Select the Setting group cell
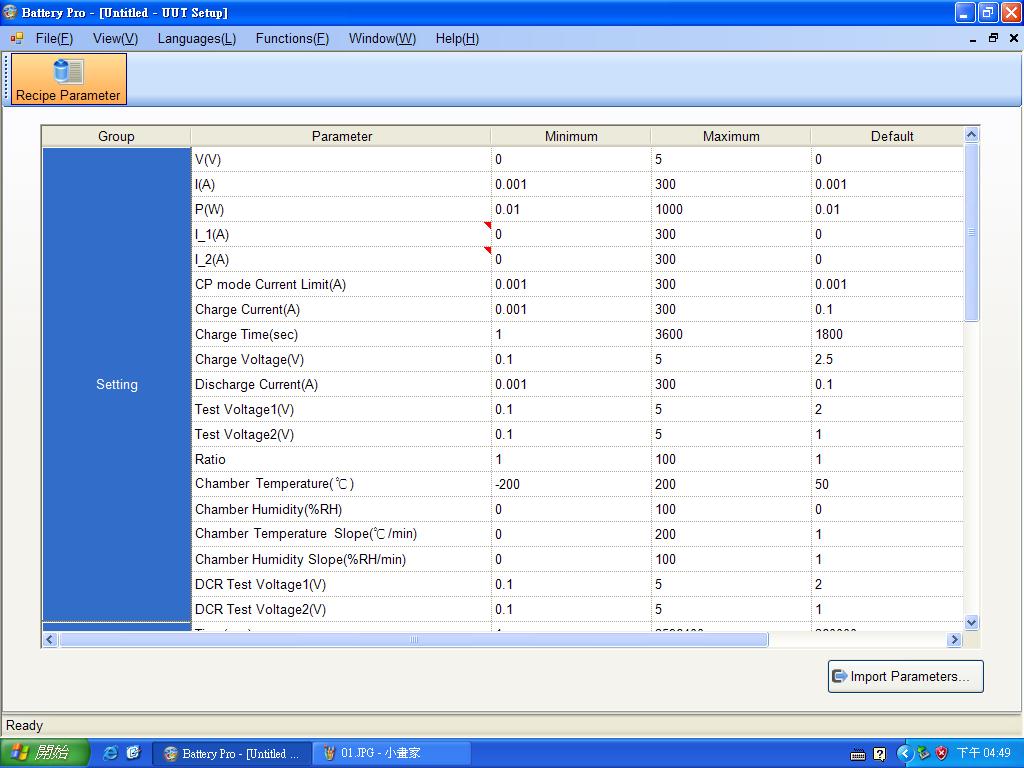The height and width of the screenshot is (768, 1024). [x=116, y=384]
